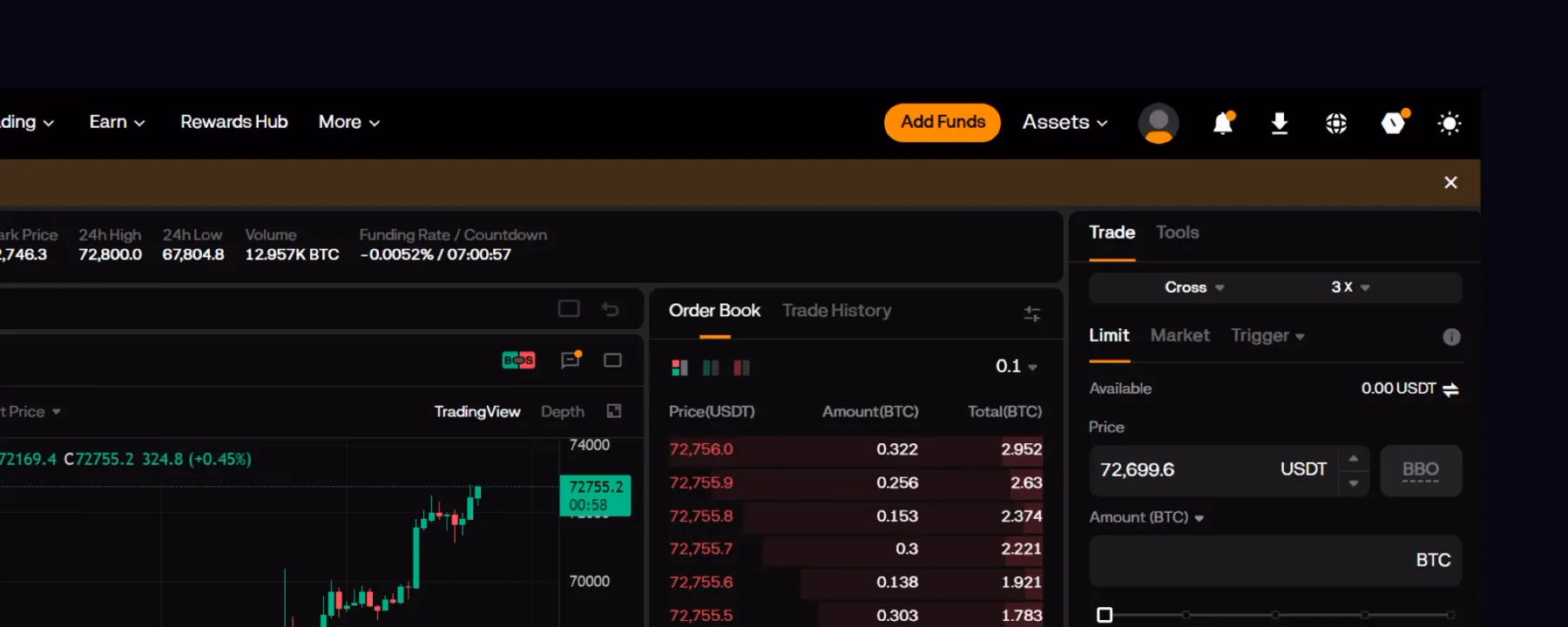Expand the Assets dropdown
This screenshot has height=627, width=1568.
click(1064, 122)
